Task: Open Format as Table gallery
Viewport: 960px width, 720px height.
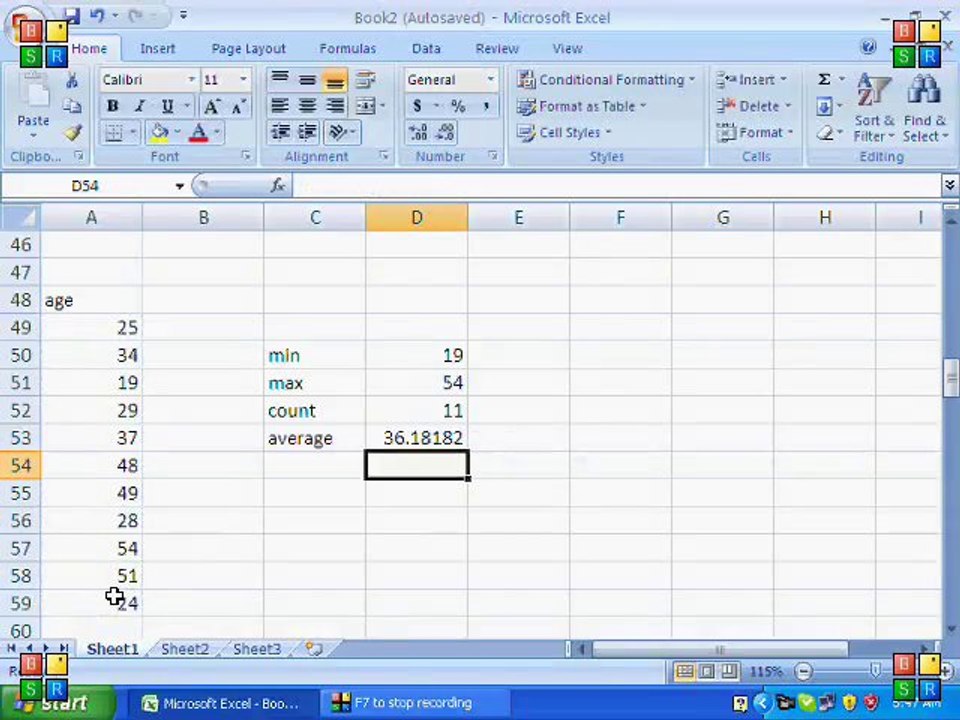Action: click(582, 107)
